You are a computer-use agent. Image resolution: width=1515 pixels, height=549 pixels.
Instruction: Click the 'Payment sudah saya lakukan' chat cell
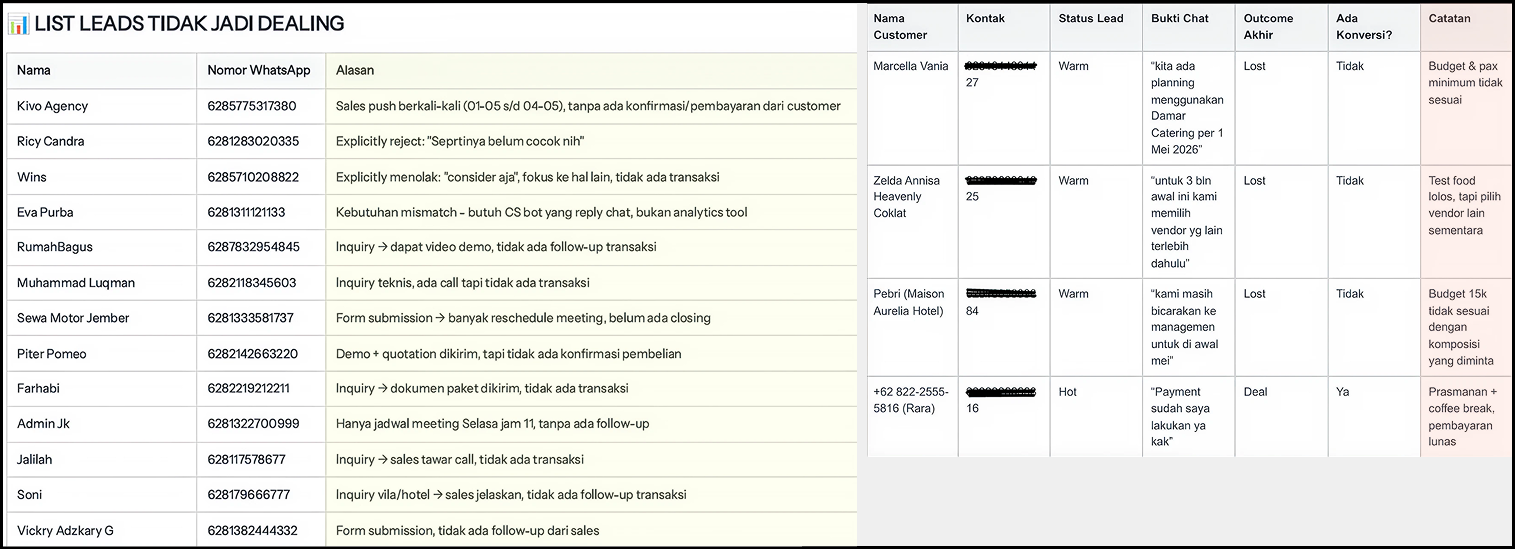tap(1189, 417)
